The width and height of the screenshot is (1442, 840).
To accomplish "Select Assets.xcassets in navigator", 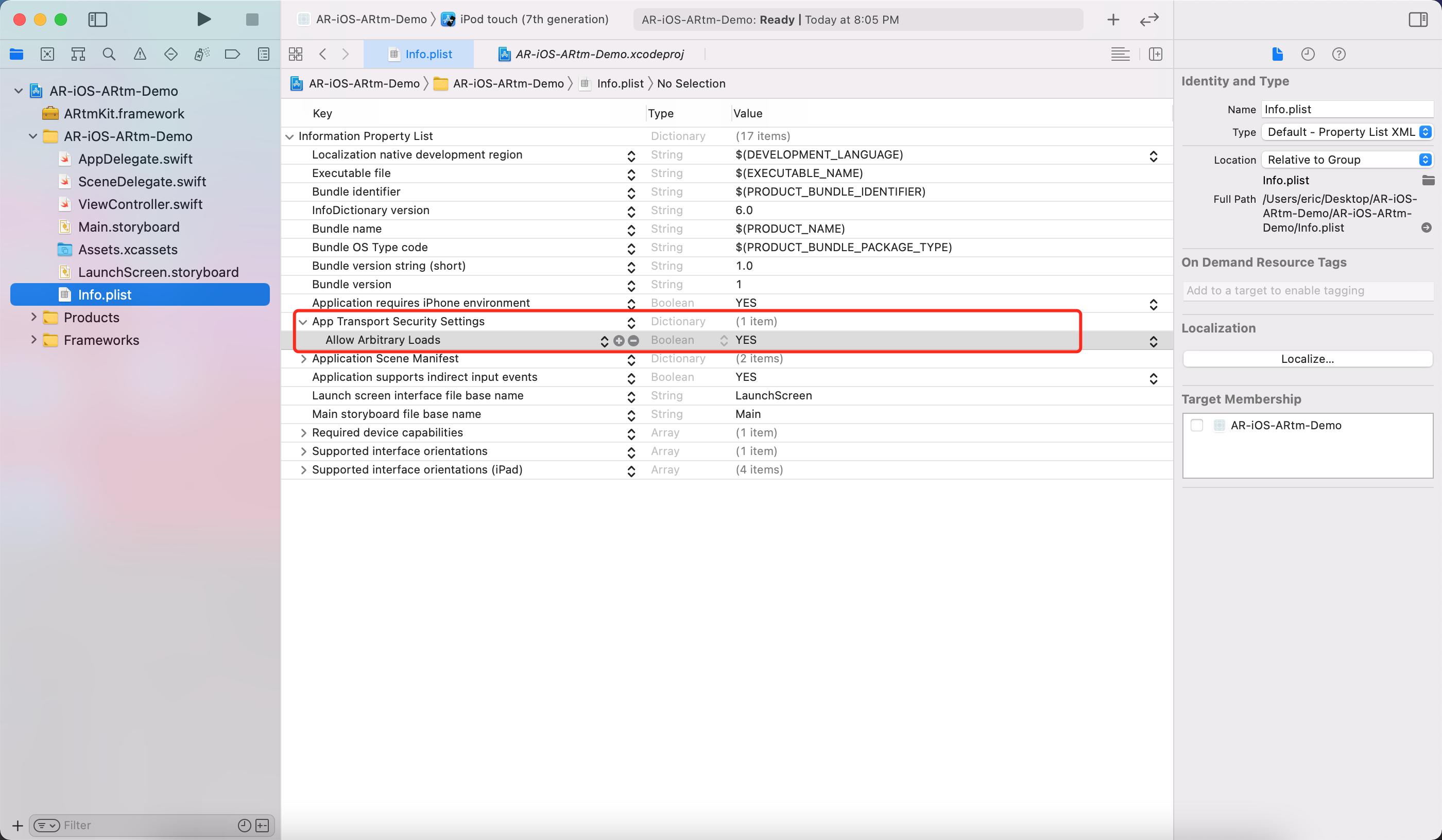I will [x=128, y=249].
